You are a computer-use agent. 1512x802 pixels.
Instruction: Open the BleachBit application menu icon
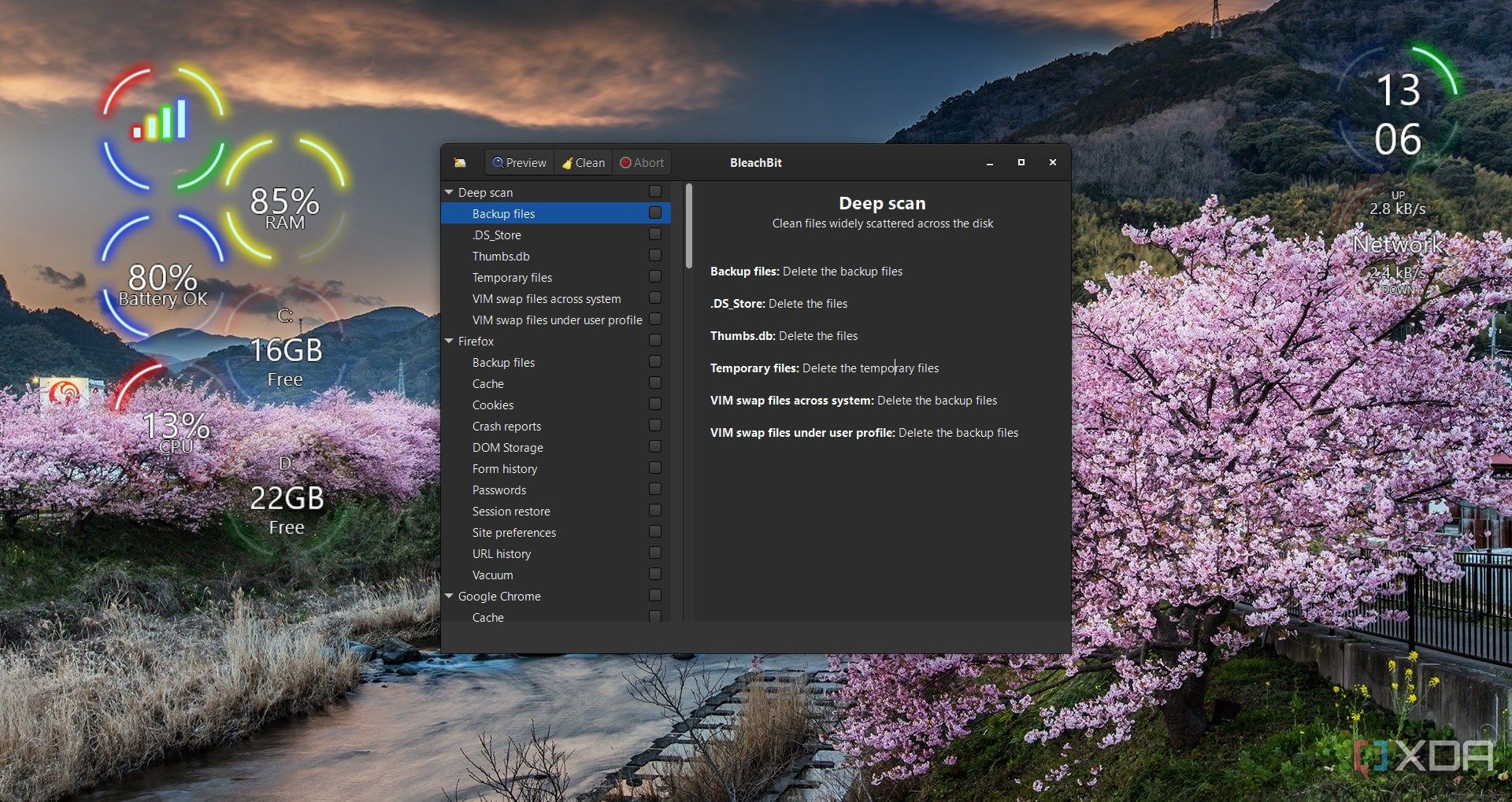point(460,163)
